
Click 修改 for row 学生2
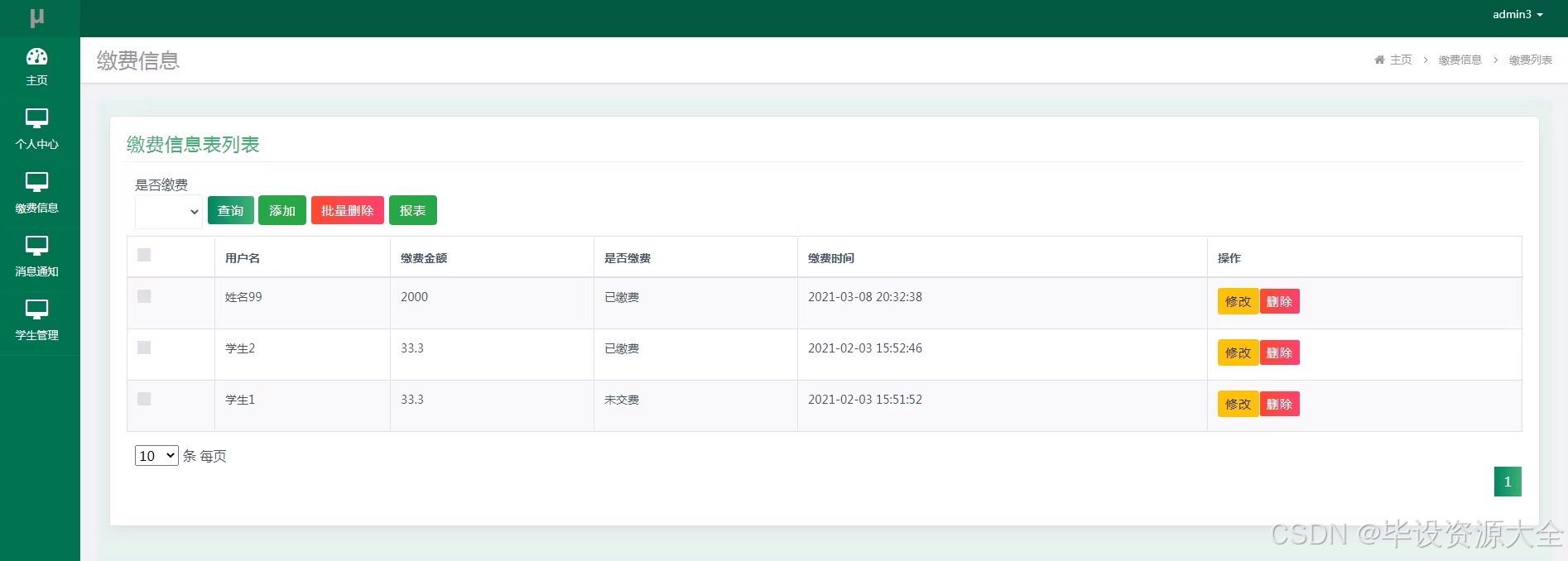[1238, 352]
